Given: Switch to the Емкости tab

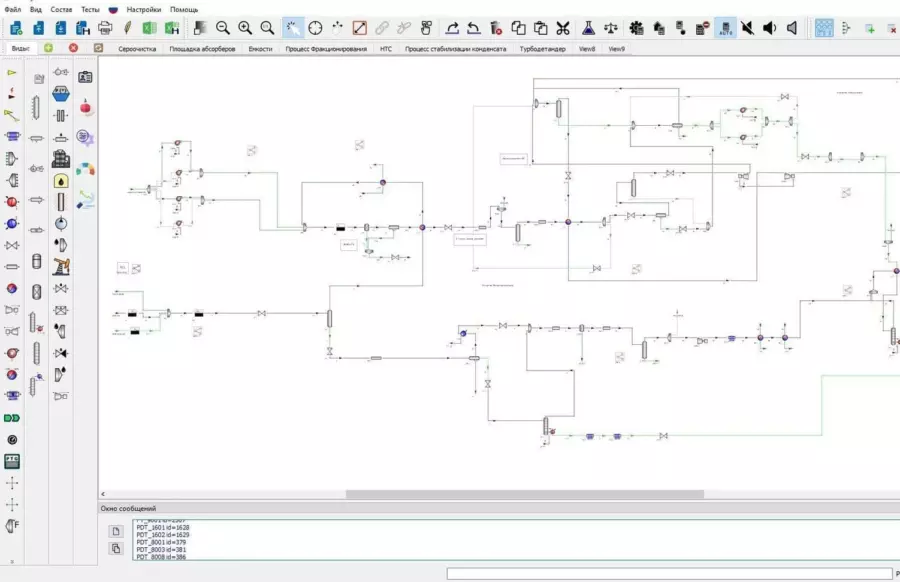Looking at the screenshot, I should 260,49.
